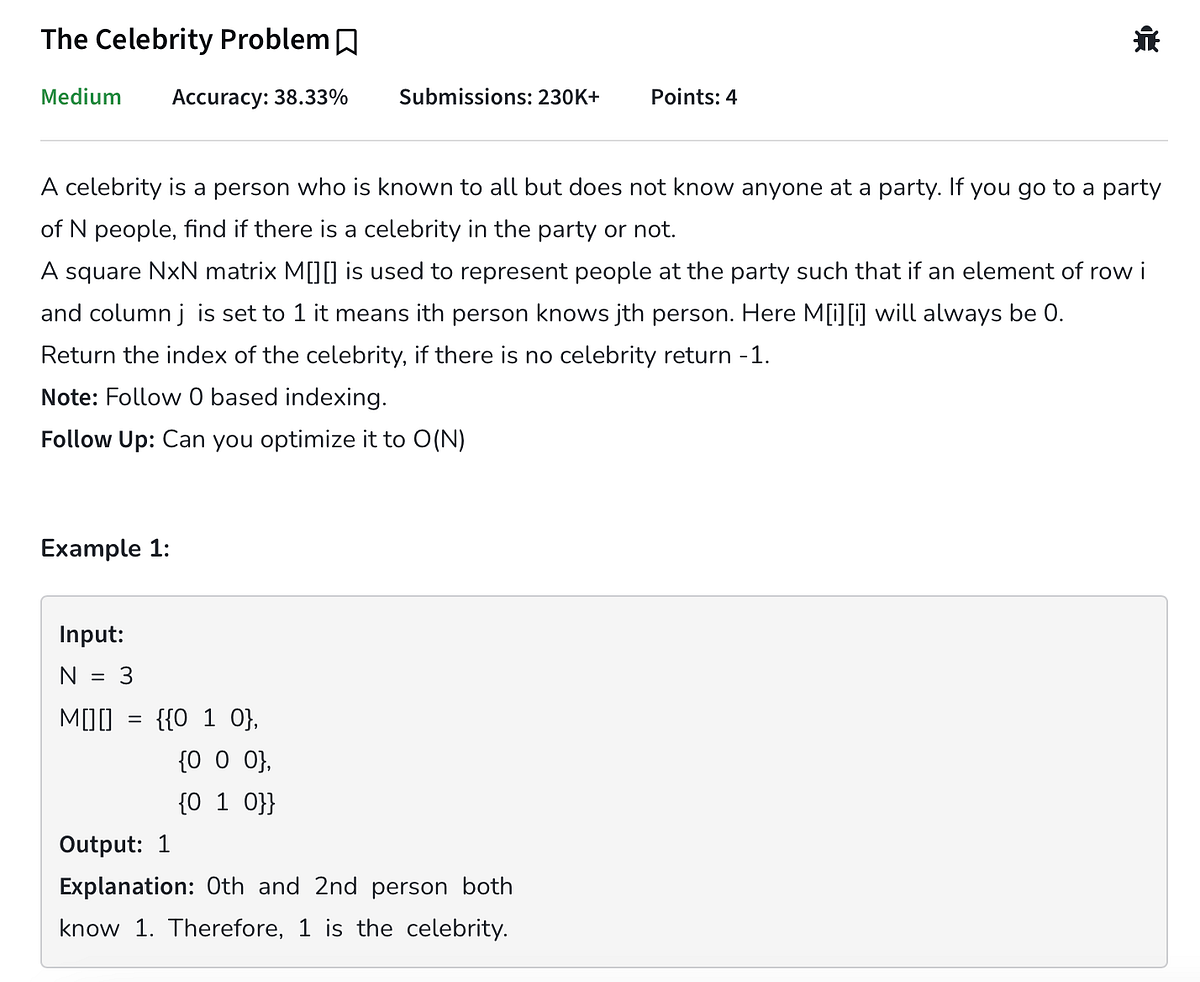Click the green Medium difficulty indicator
1200x982 pixels.
coord(80,97)
